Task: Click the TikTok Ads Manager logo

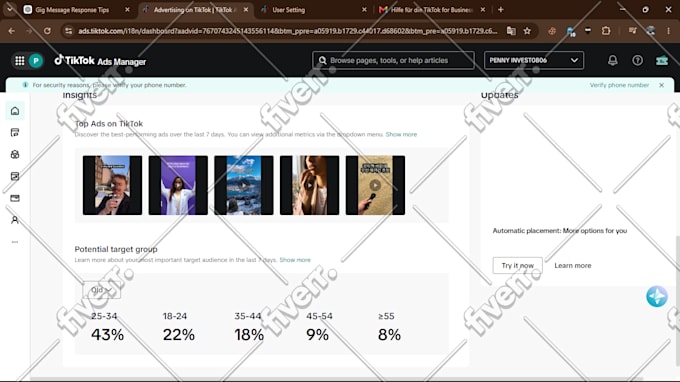Action: 100,61
